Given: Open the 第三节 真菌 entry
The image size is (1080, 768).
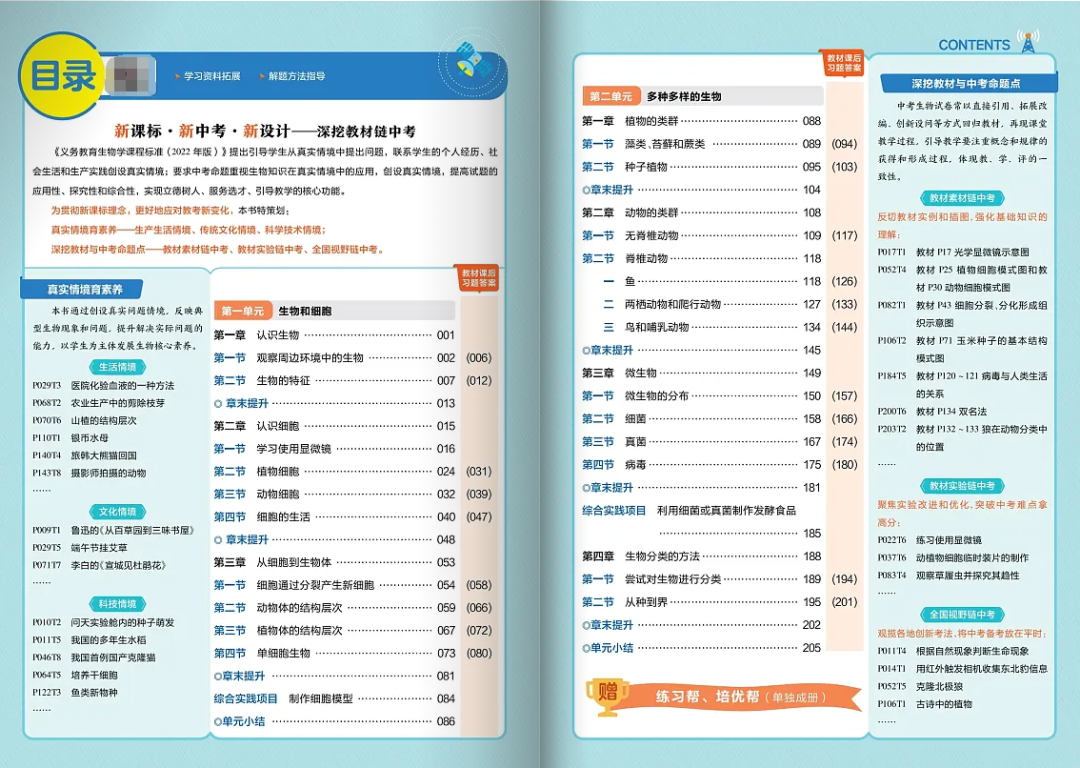Looking at the screenshot, I should click(x=701, y=442).
